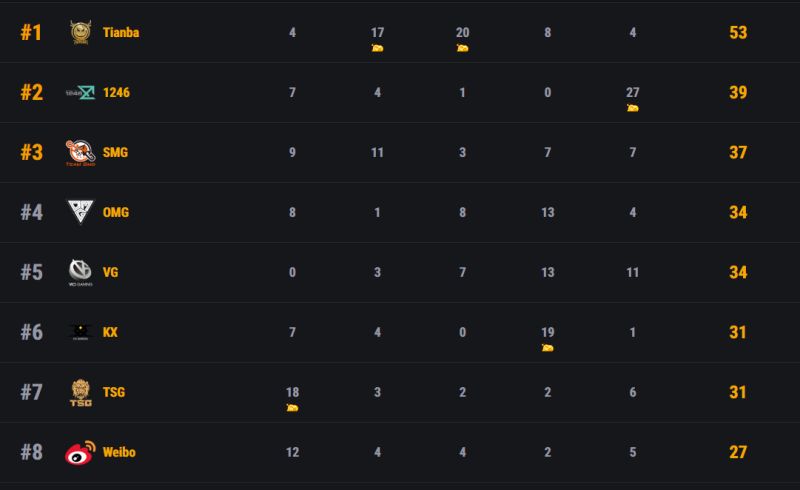Screen dimensions: 800x490
Task: Click the Tianba team logo
Action: pos(80,32)
